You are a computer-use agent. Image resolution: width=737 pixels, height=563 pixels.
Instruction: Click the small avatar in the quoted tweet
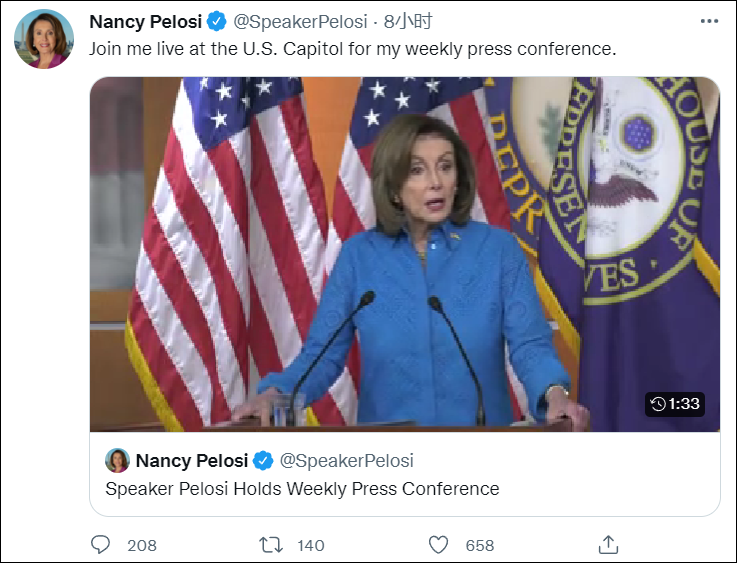tap(117, 461)
